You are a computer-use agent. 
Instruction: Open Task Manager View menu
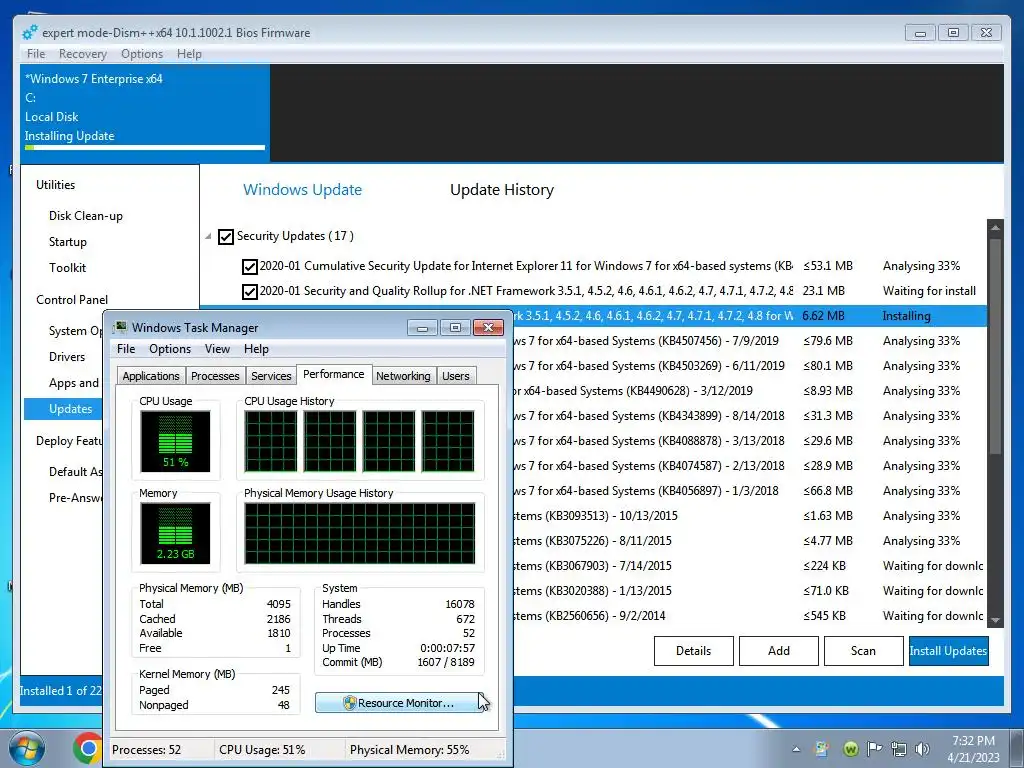(217, 349)
